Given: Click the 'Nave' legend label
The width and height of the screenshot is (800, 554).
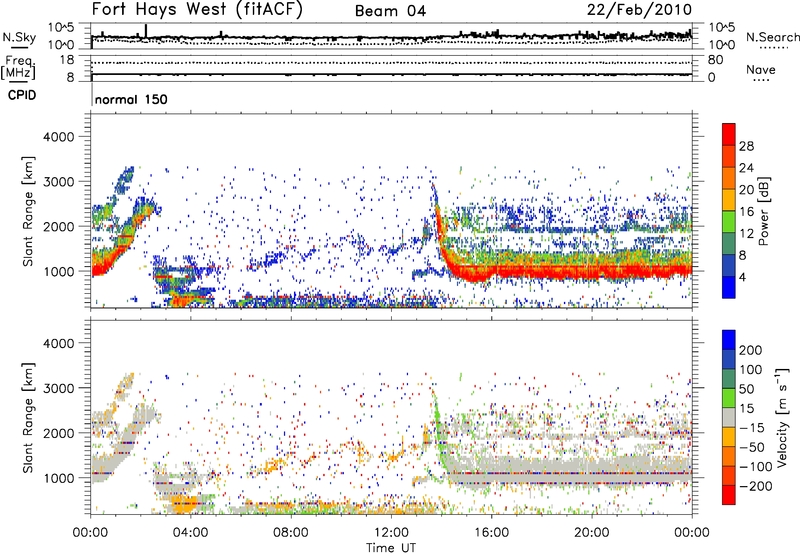Looking at the screenshot, I should (761, 69).
